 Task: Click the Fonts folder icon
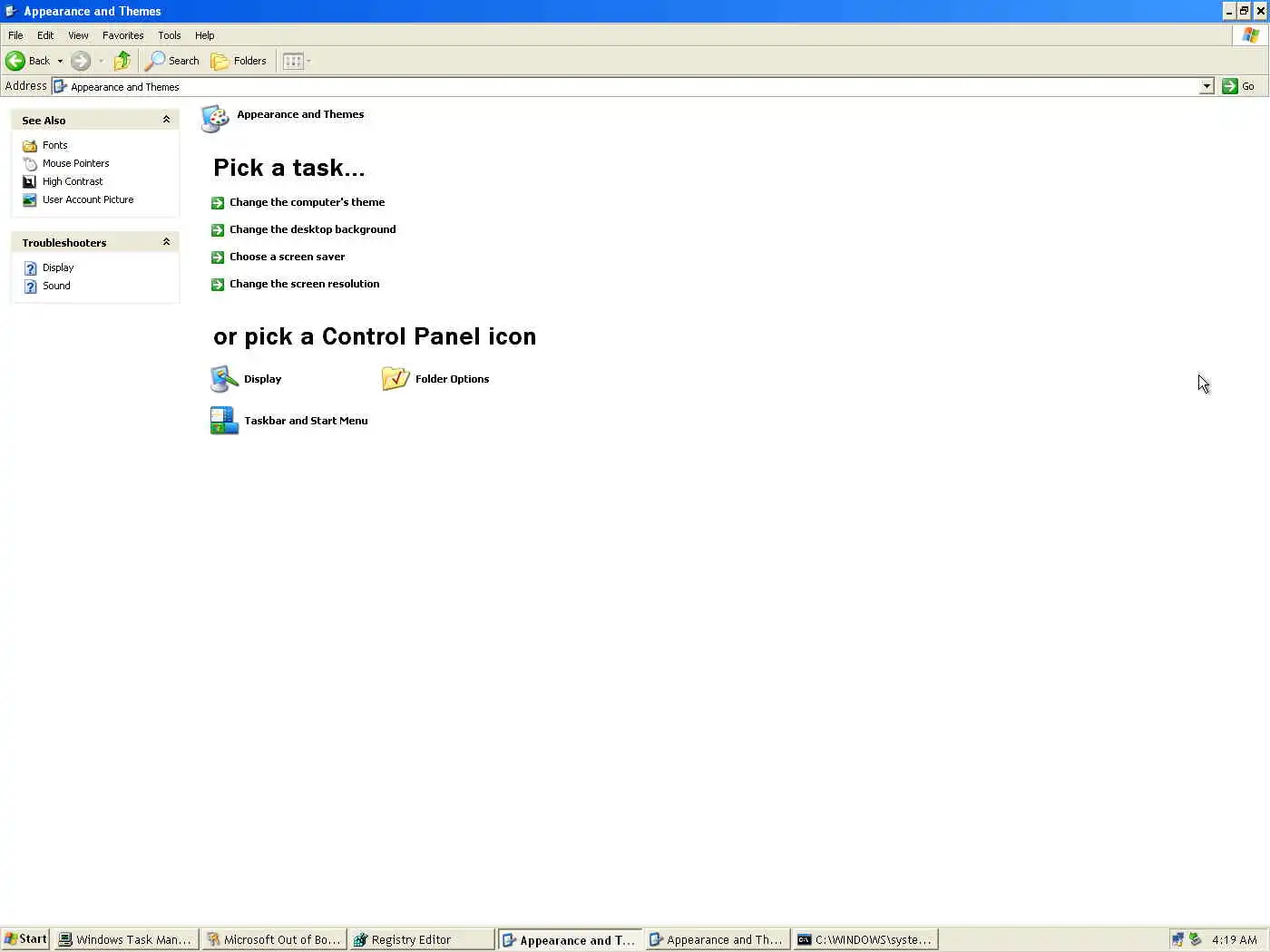(x=30, y=145)
